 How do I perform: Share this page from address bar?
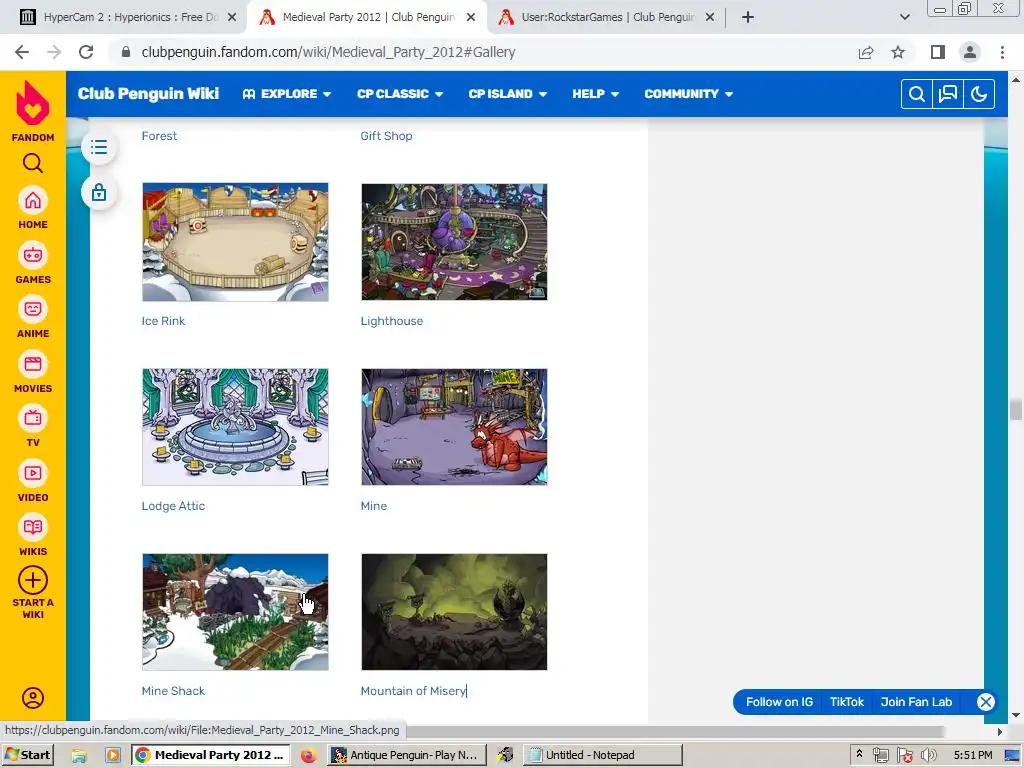pos(866,52)
